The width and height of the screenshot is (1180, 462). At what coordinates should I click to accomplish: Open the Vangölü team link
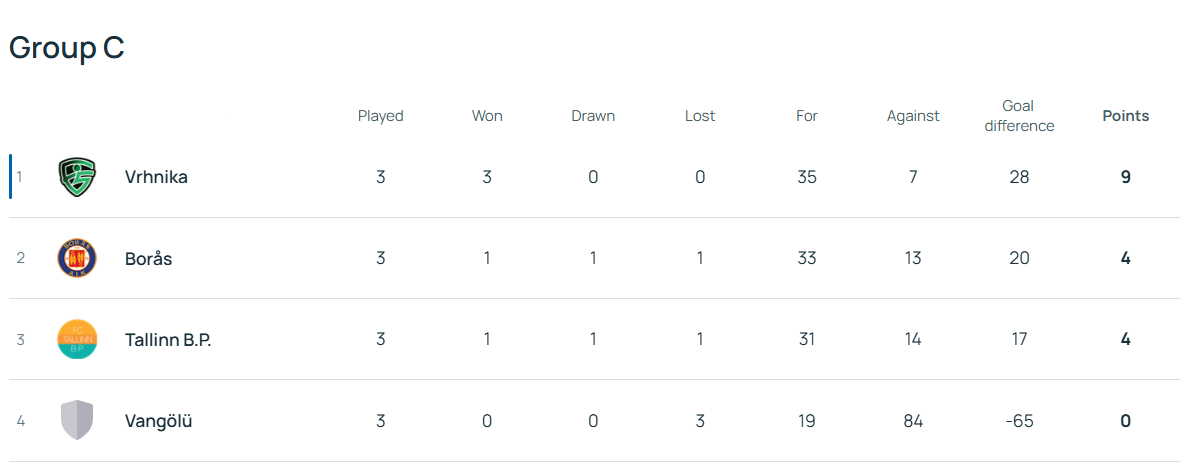click(x=158, y=421)
